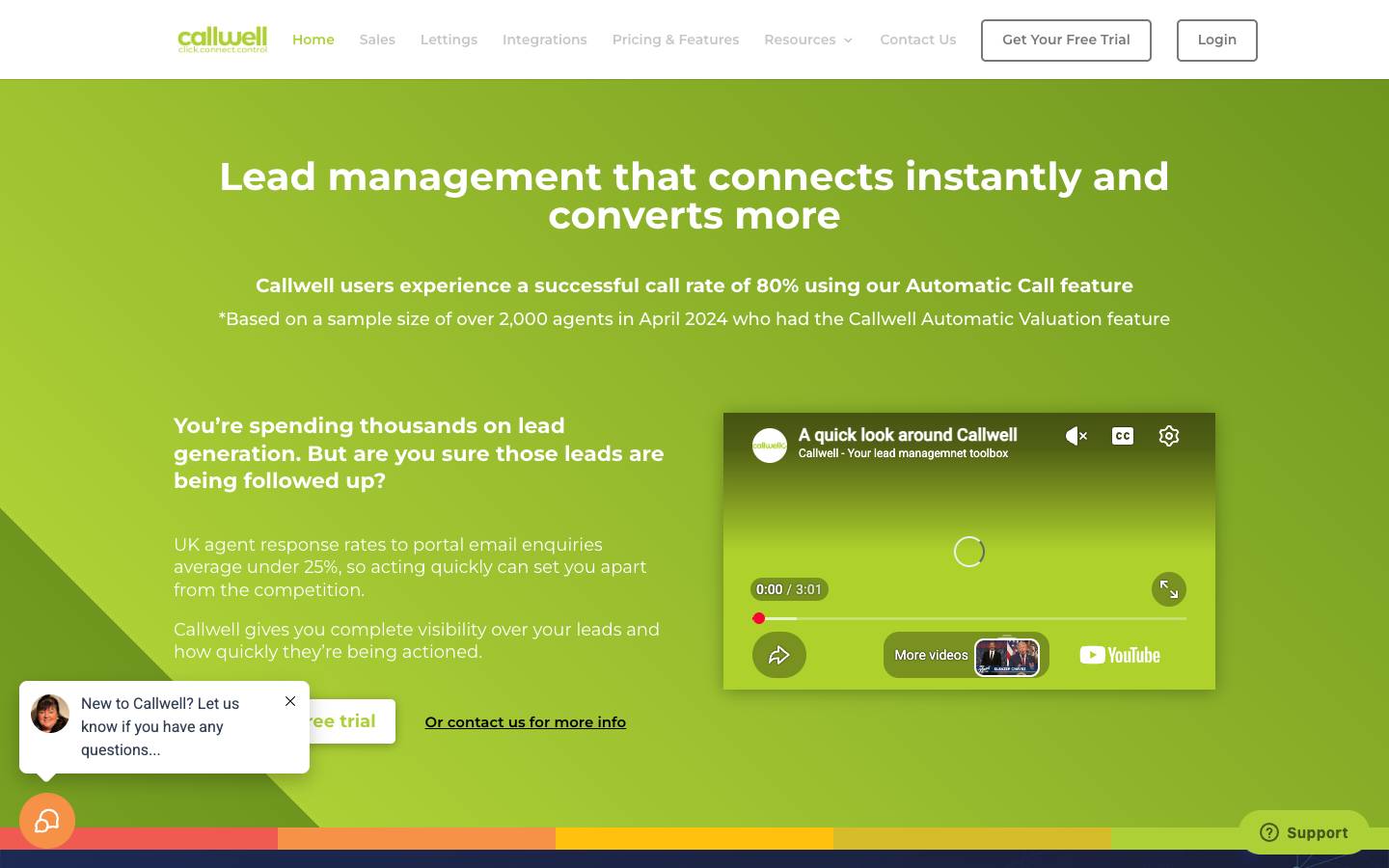
Task: Click the Callwell logo in the header
Action: (x=223, y=40)
